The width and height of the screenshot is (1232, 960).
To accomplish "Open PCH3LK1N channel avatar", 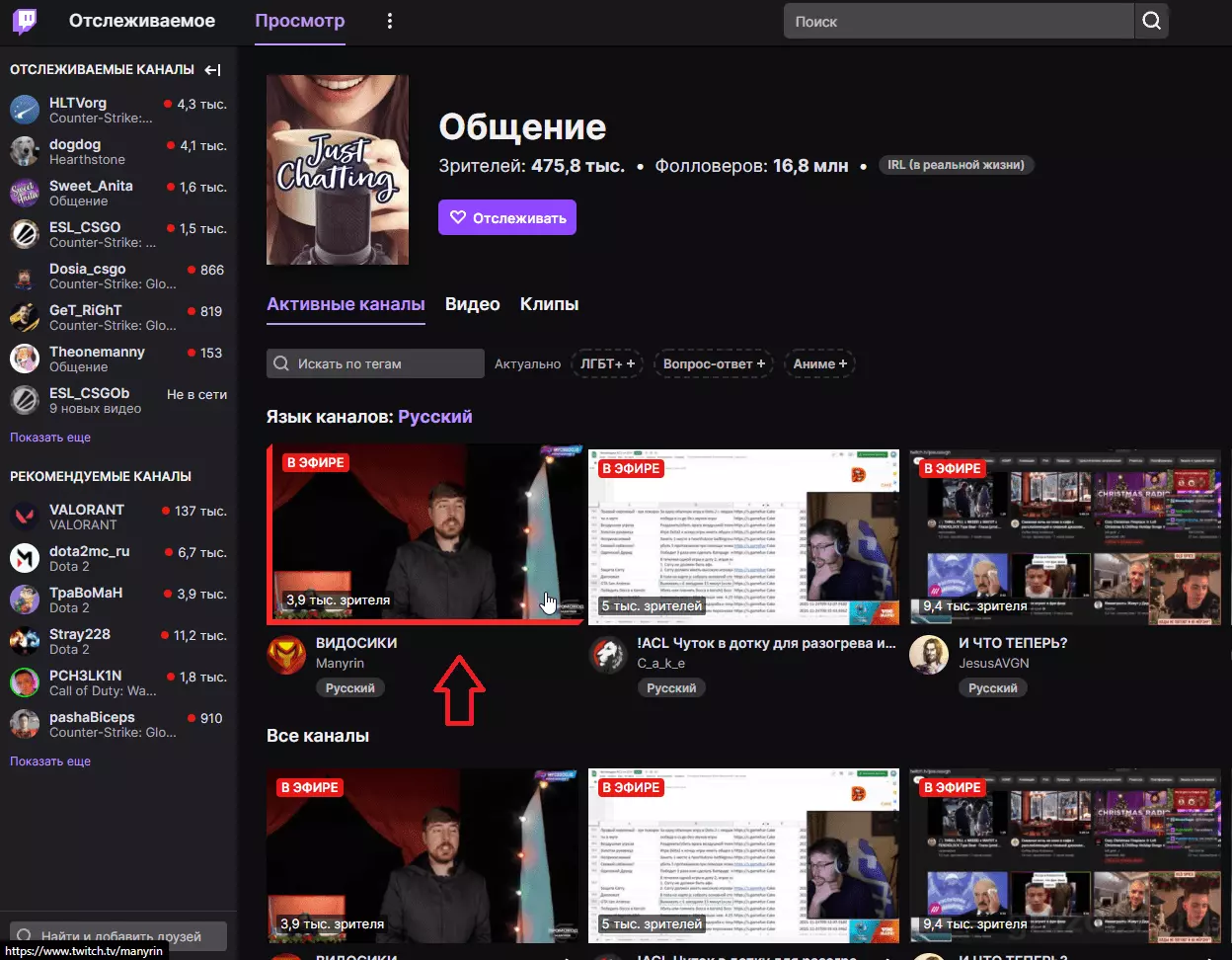I will (x=25, y=682).
